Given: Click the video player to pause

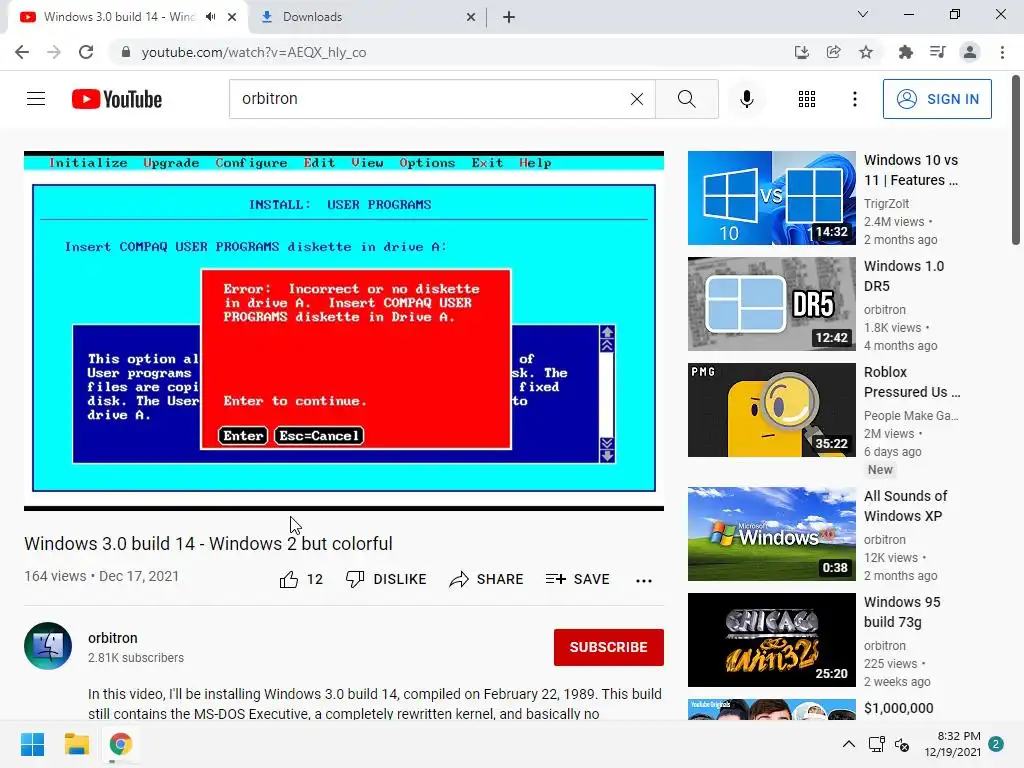Looking at the screenshot, I should click(x=344, y=331).
